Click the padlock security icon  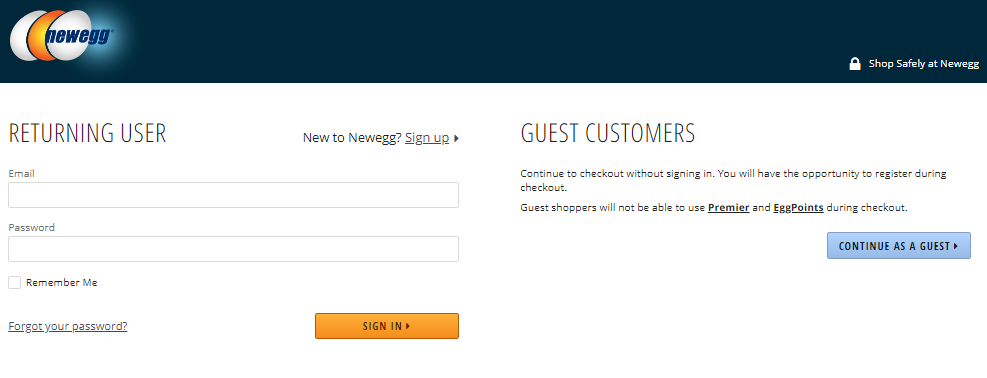pos(855,64)
